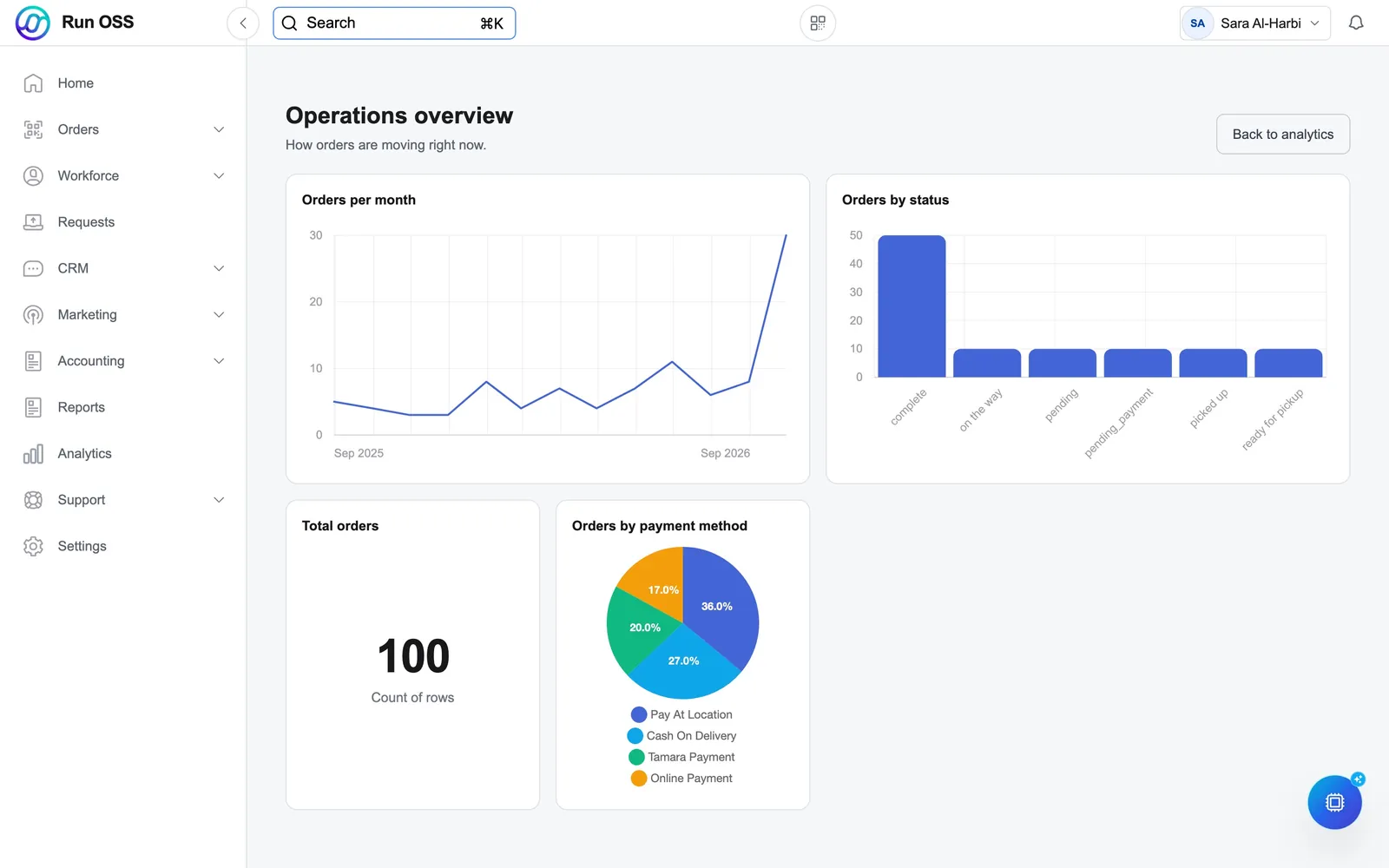Click the Total orders value 100
The image size is (1389, 868).
413,656
